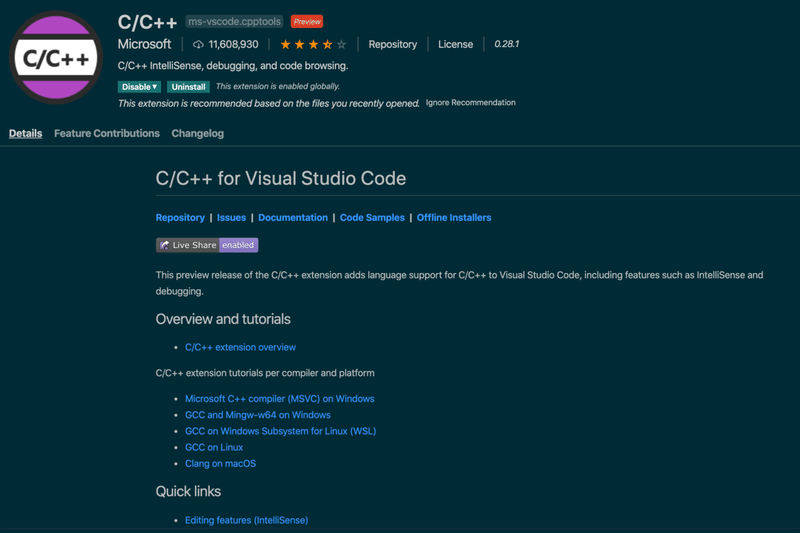The width and height of the screenshot is (800, 533).
Task: Switch to the Feature Contributions tab
Action: (107, 133)
